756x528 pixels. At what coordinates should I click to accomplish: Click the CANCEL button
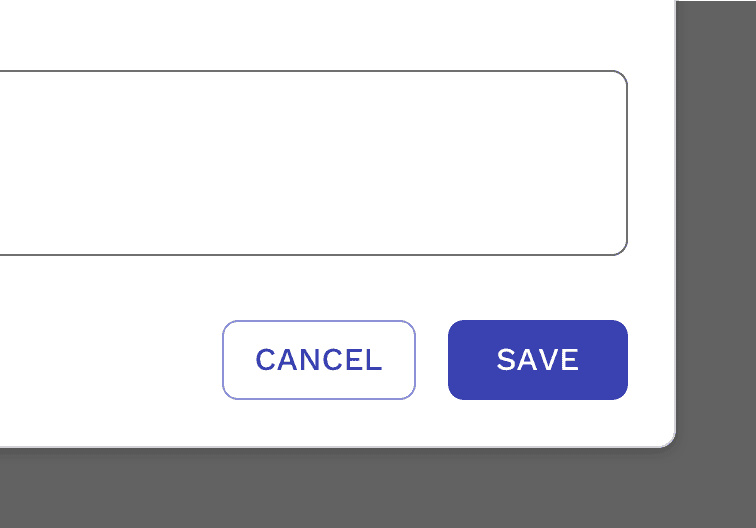[318, 360]
